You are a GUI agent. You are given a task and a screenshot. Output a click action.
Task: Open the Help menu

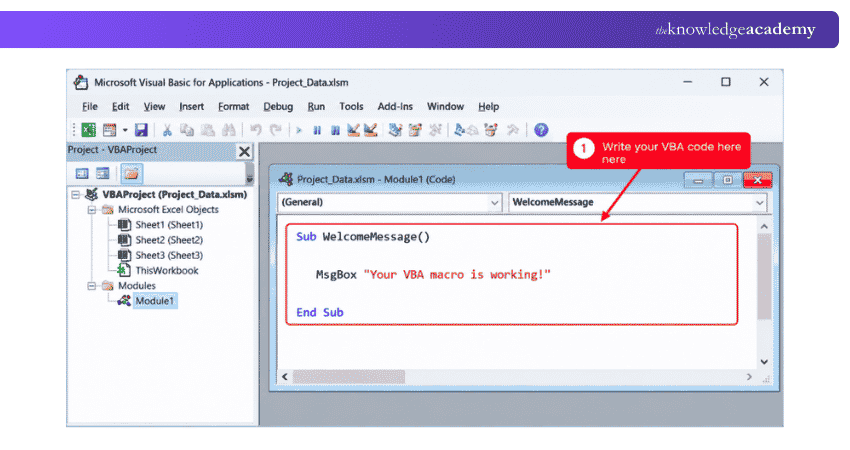(488, 107)
